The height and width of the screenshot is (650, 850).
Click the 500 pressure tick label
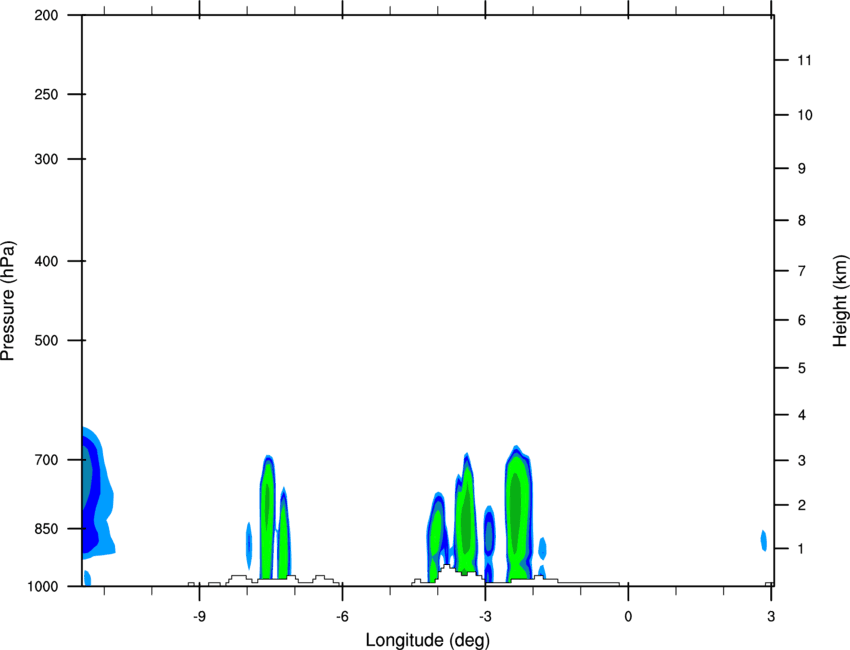46,340
